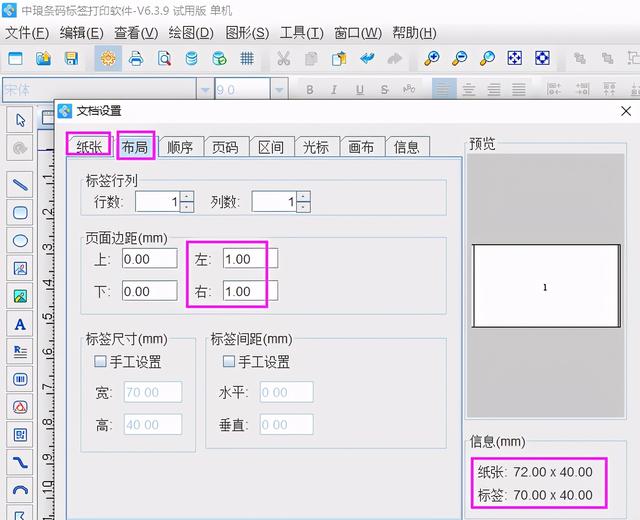The width and height of the screenshot is (640, 520).
Task: Decrease the row count stepper
Action: 187,207
